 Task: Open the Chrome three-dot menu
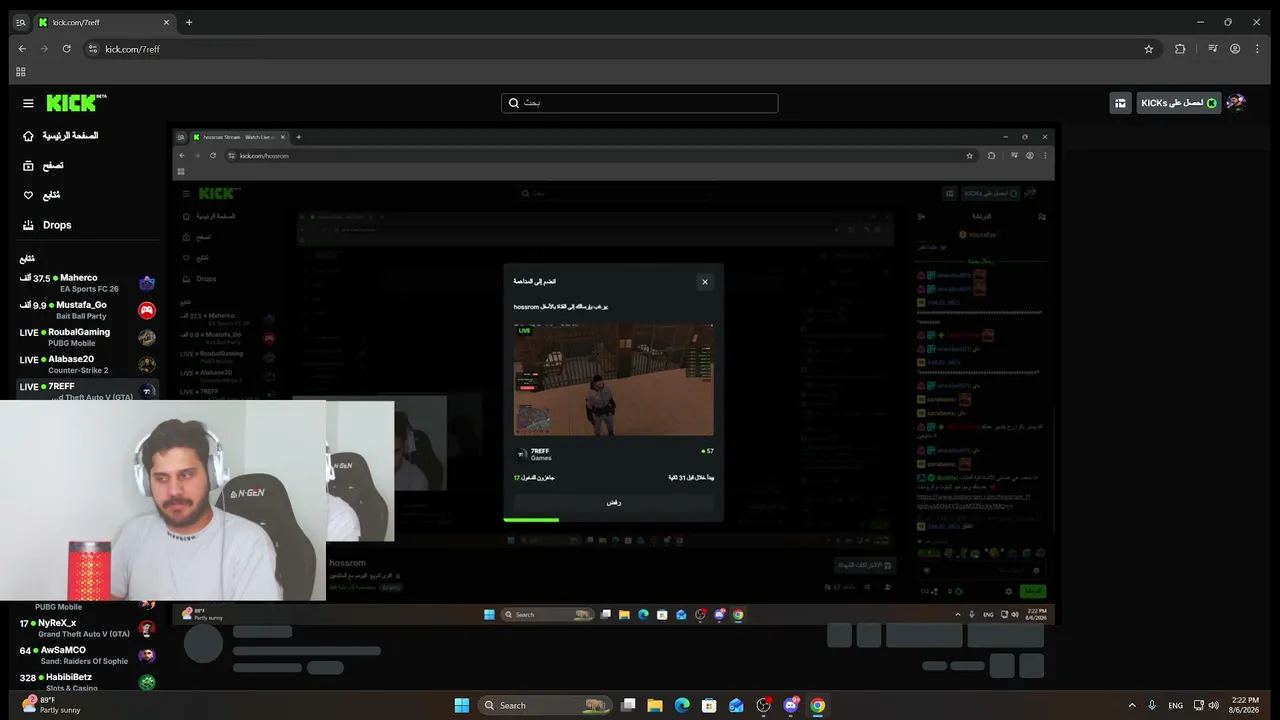[1258, 49]
